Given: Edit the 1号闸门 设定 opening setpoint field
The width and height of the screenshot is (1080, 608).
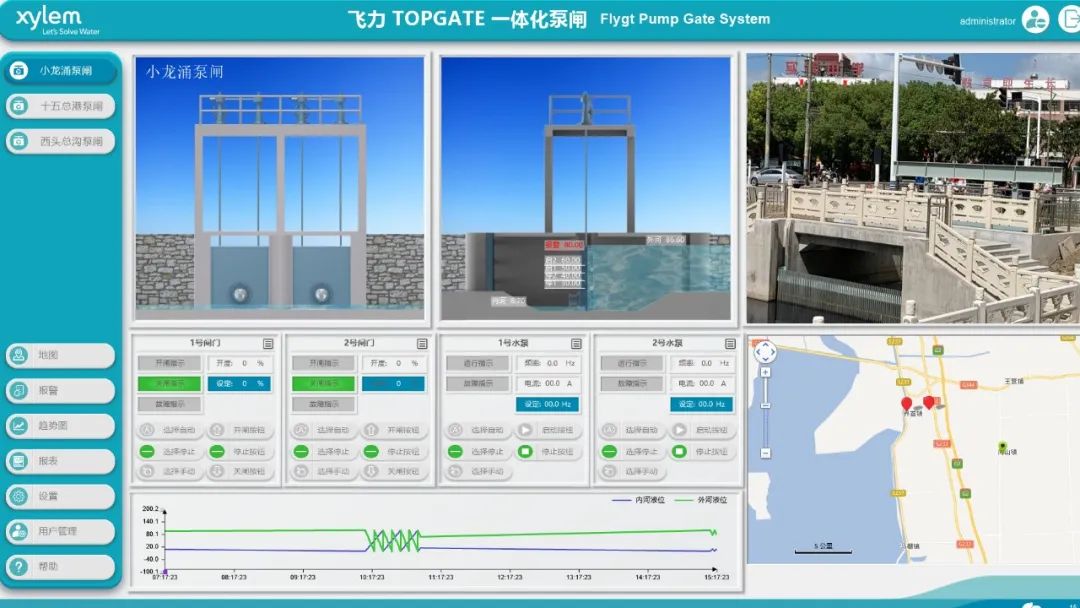Looking at the screenshot, I should tap(239, 384).
